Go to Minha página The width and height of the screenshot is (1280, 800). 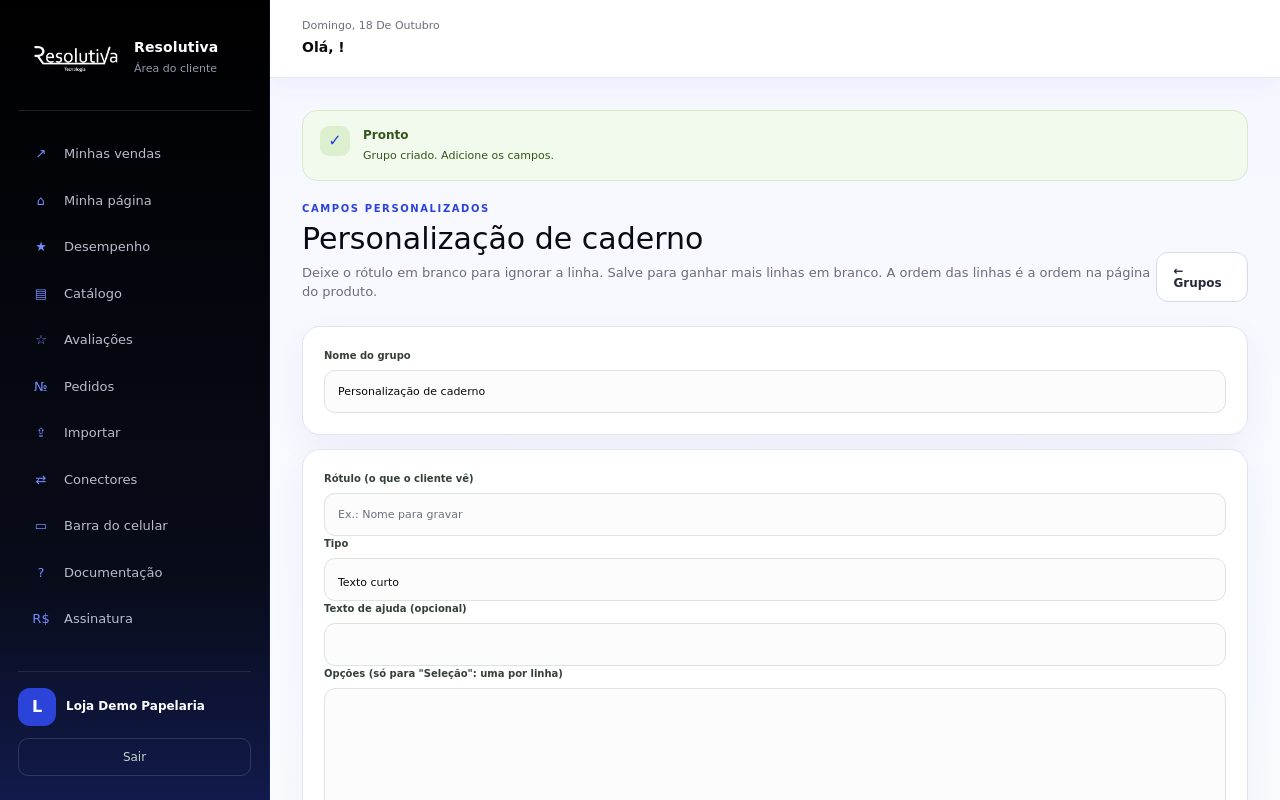[x=134, y=201]
